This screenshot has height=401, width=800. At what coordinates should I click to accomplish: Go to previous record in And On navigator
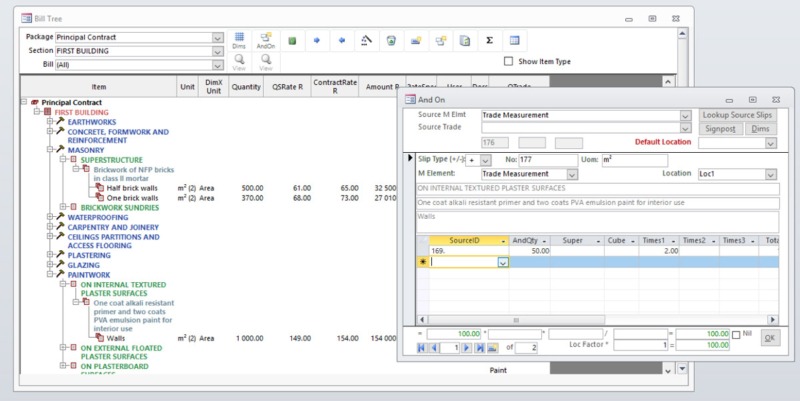click(434, 348)
